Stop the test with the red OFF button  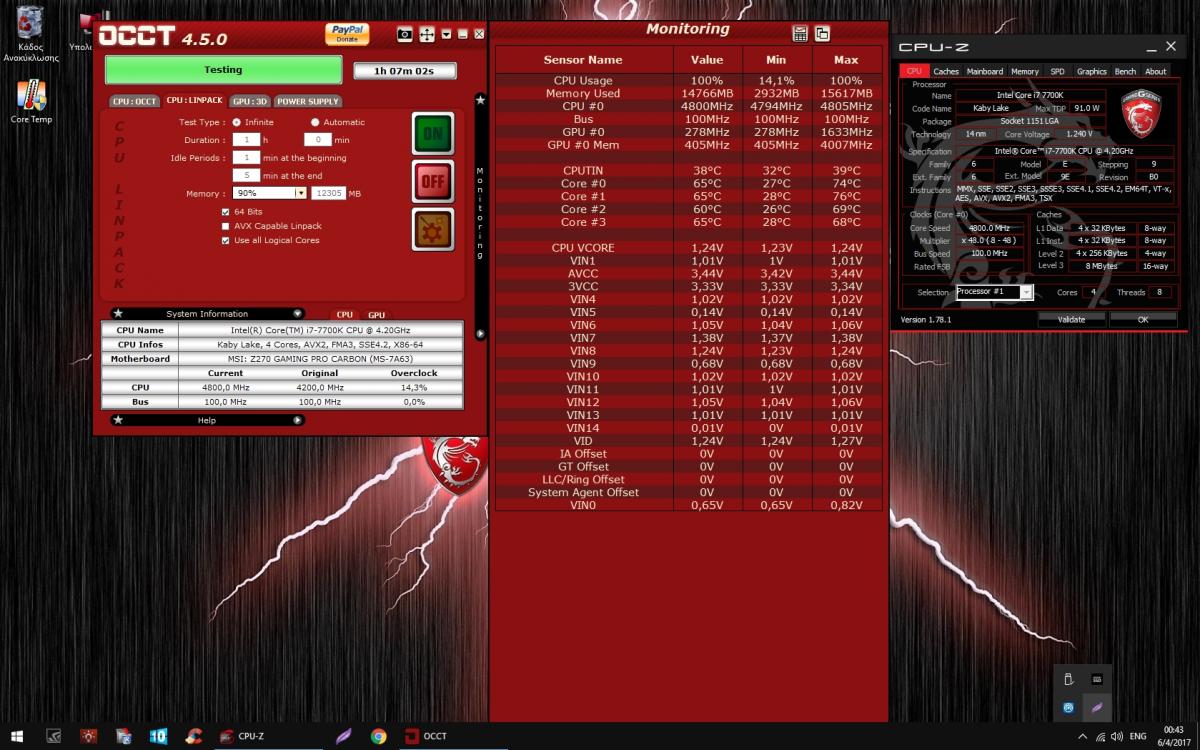pyautogui.click(x=433, y=181)
